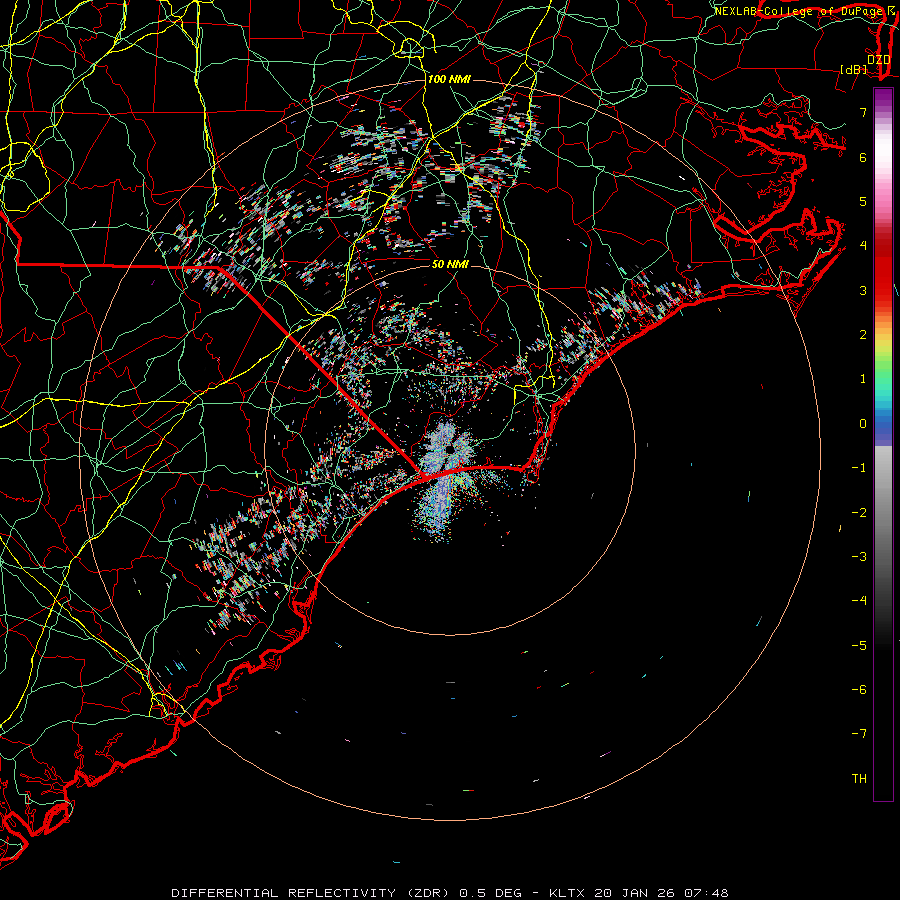Click the dark radar site spot at ring center
900x900 pixels.
pos(449,449)
